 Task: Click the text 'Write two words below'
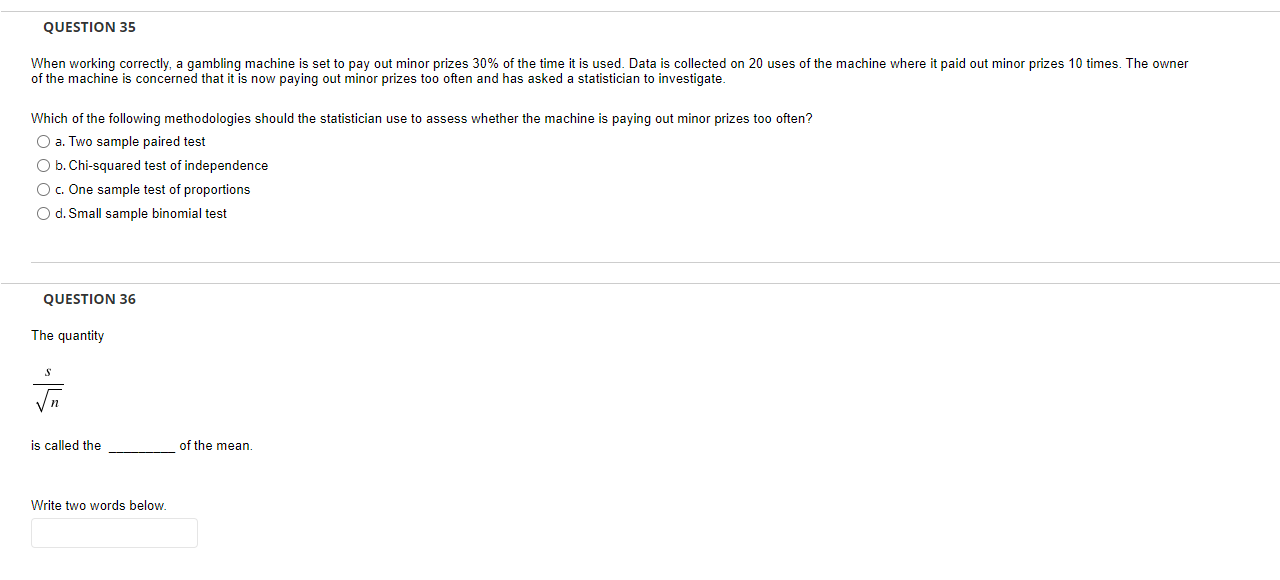(97, 505)
